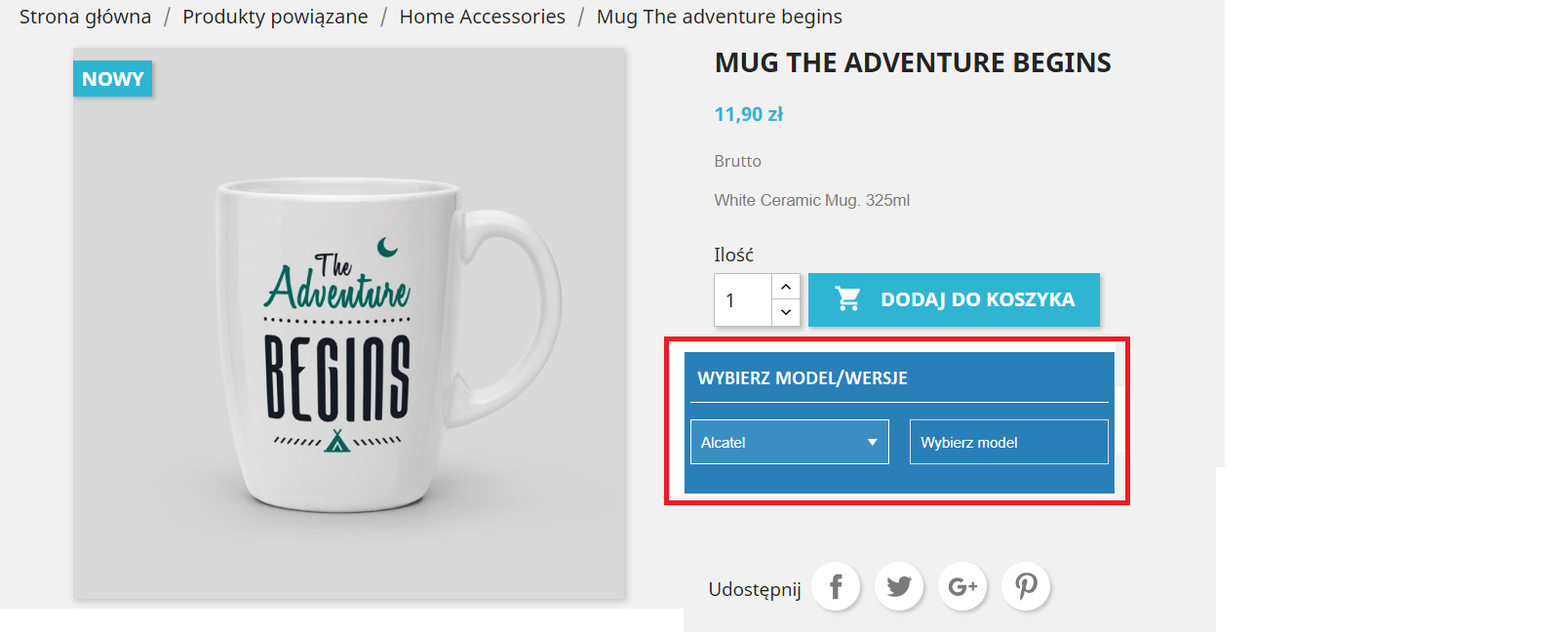
Task: Increase quantity with up arrow
Action: [x=786, y=287]
